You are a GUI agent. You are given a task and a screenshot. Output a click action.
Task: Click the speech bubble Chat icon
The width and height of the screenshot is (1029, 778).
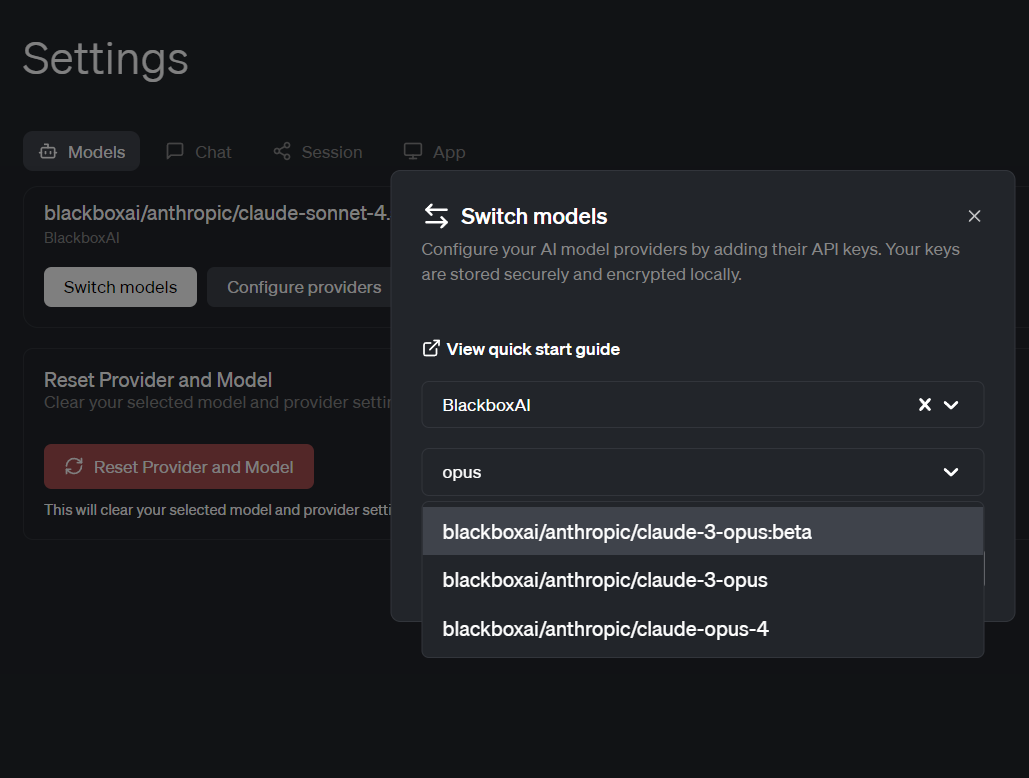tap(175, 151)
